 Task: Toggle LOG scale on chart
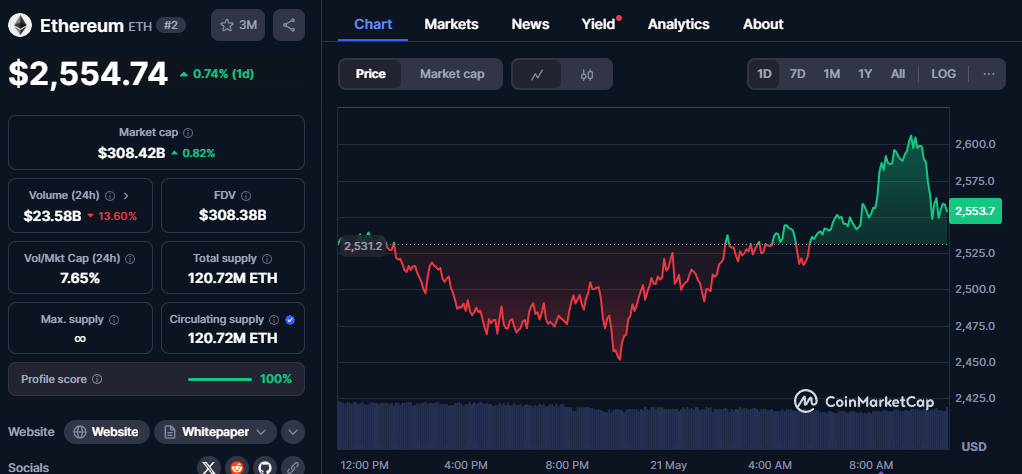(x=943, y=74)
